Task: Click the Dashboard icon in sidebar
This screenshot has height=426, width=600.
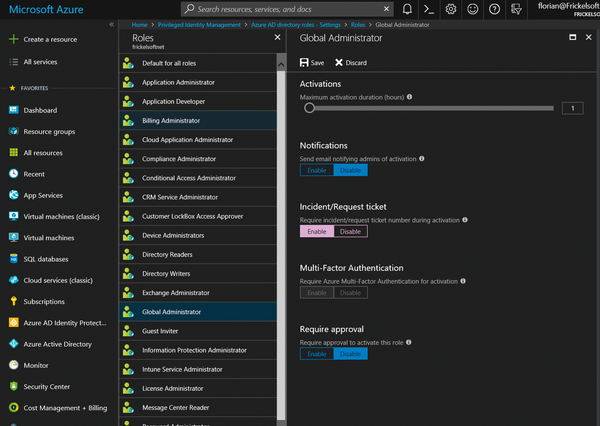Action: (14, 110)
